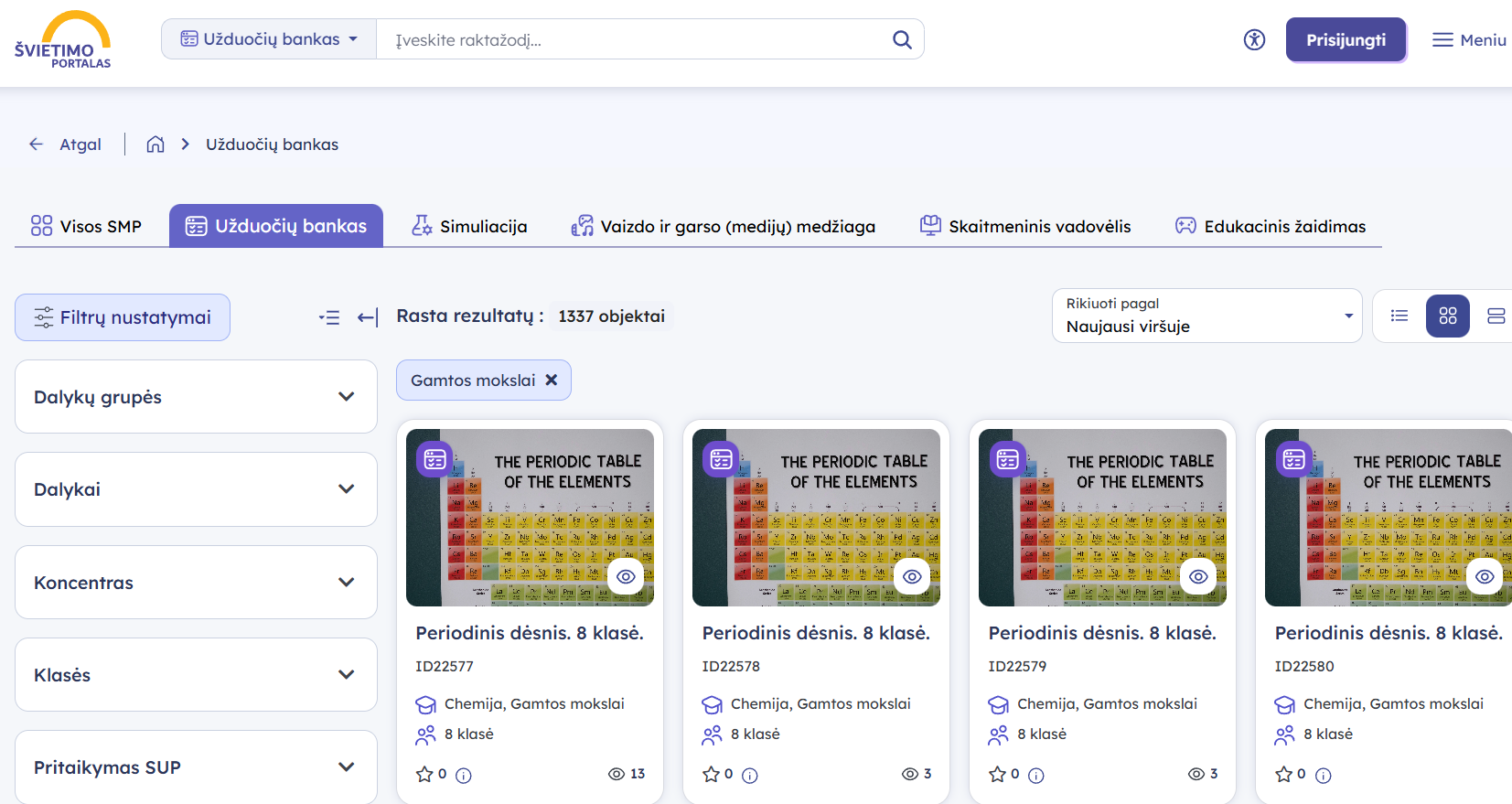Switch to the Simuliacija tab
The image size is (1512, 804).
coord(469,226)
